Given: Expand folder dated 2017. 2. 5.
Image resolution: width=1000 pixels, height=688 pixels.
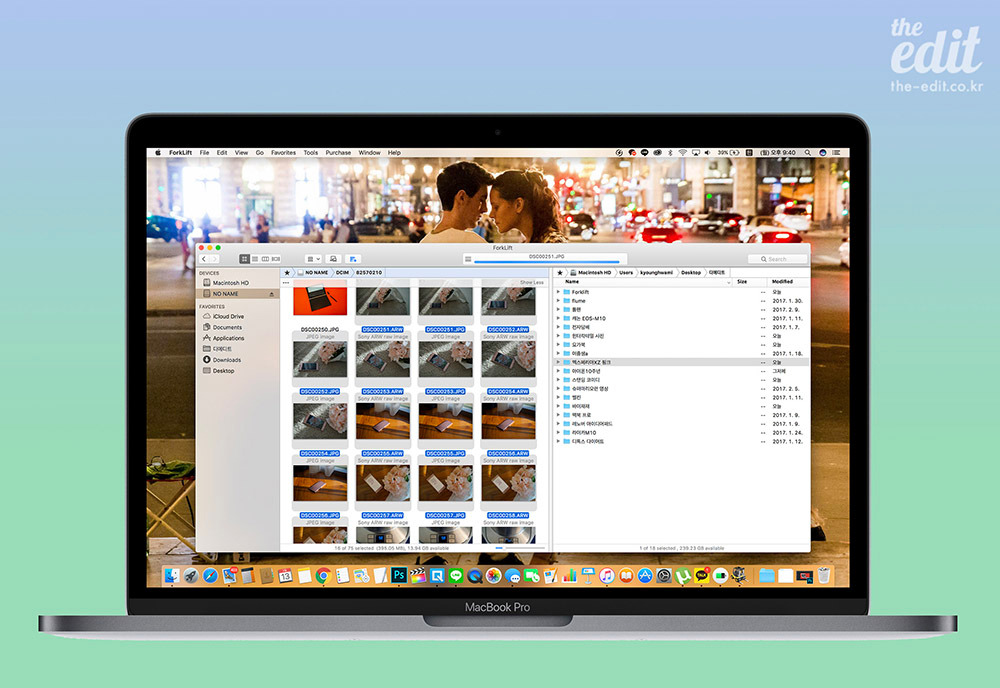Looking at the screenshot, I should [559, 388].
